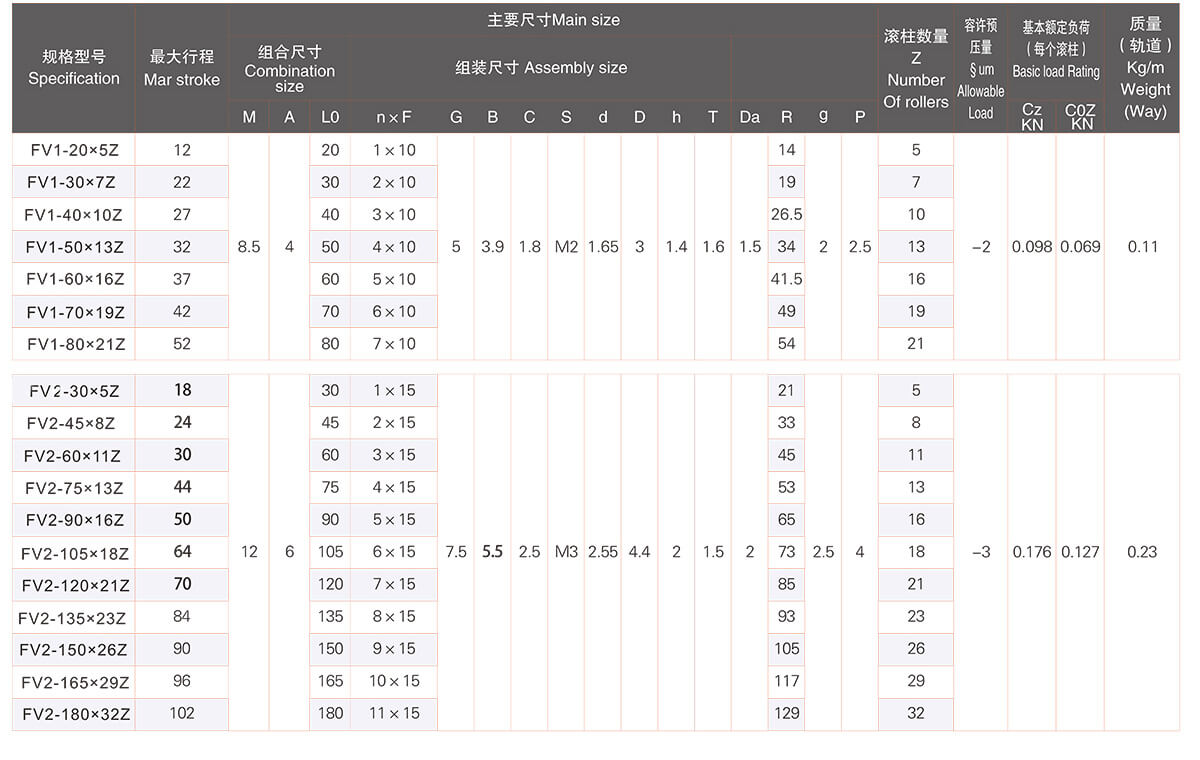
Task: Select the FV1-50×13Z specification cell
Action: [74, 247]
